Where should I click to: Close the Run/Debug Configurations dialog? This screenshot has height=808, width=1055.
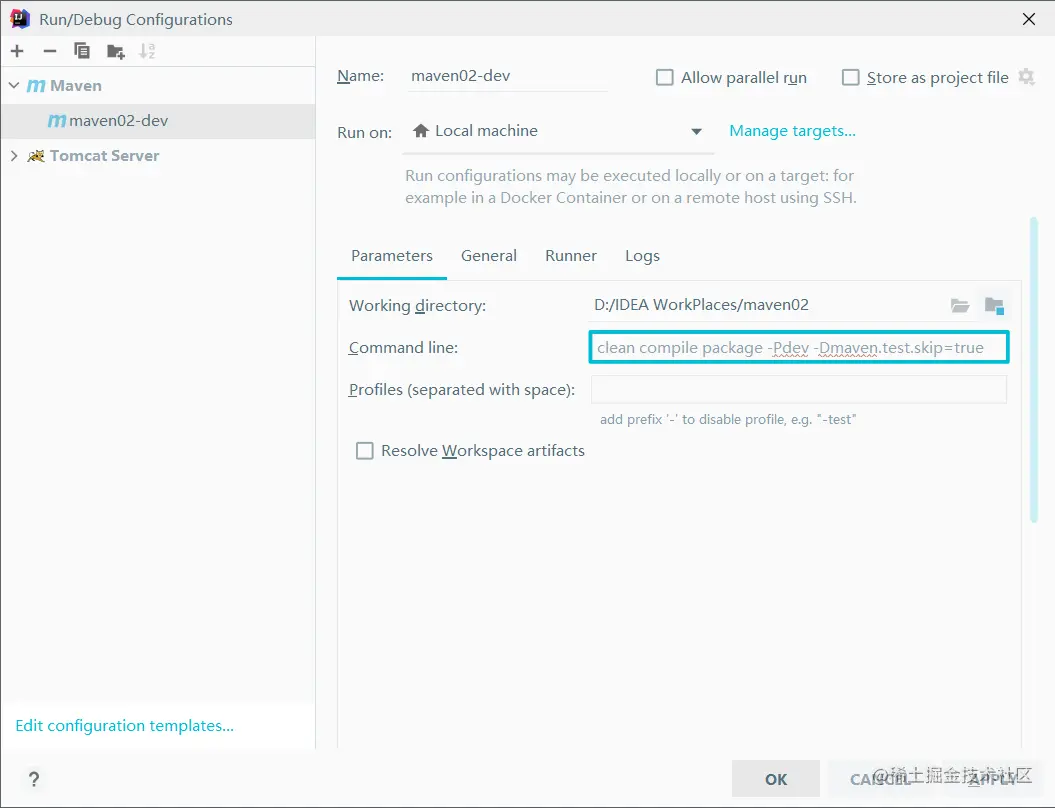1029,19
